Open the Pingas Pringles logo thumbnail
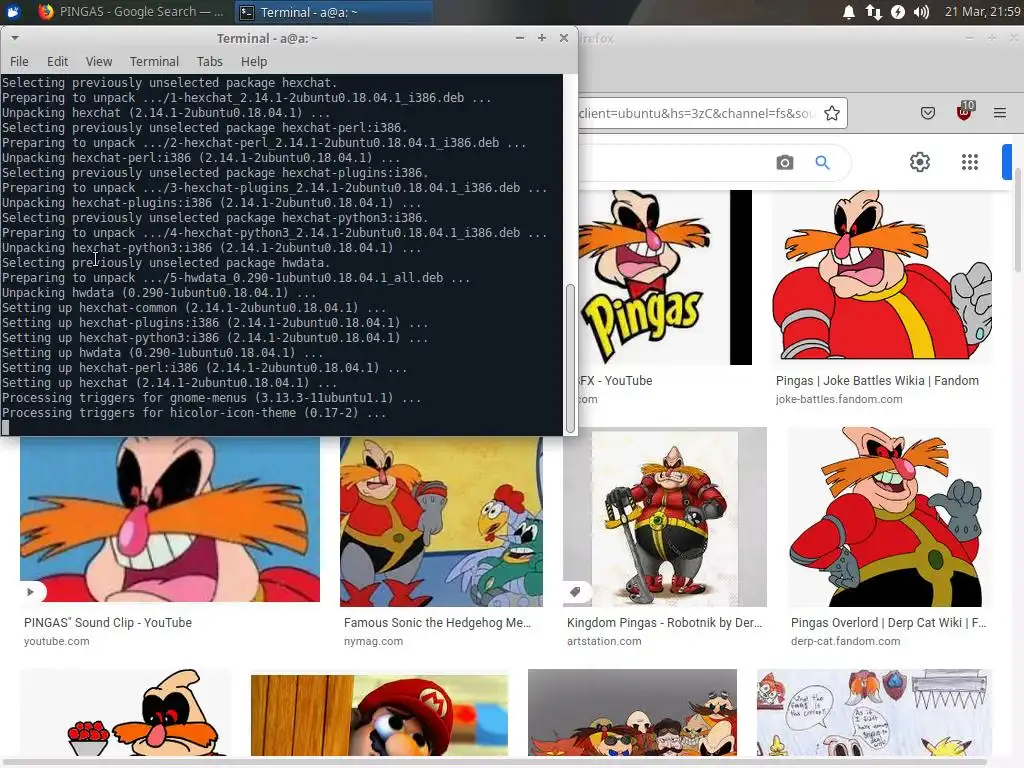Screen dimensions: 1024x768 [665, 278]
